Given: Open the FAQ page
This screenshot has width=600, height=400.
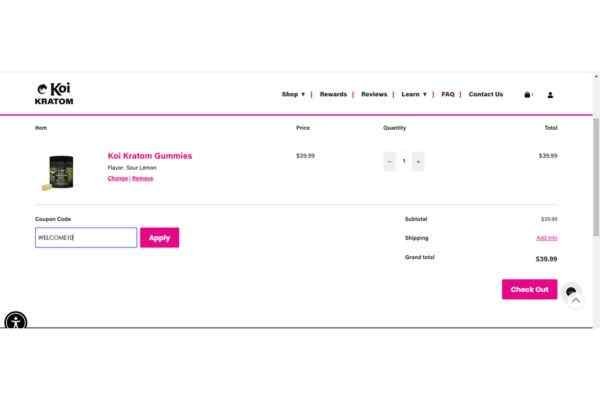Looking at the screenshot, I should 448,94.
